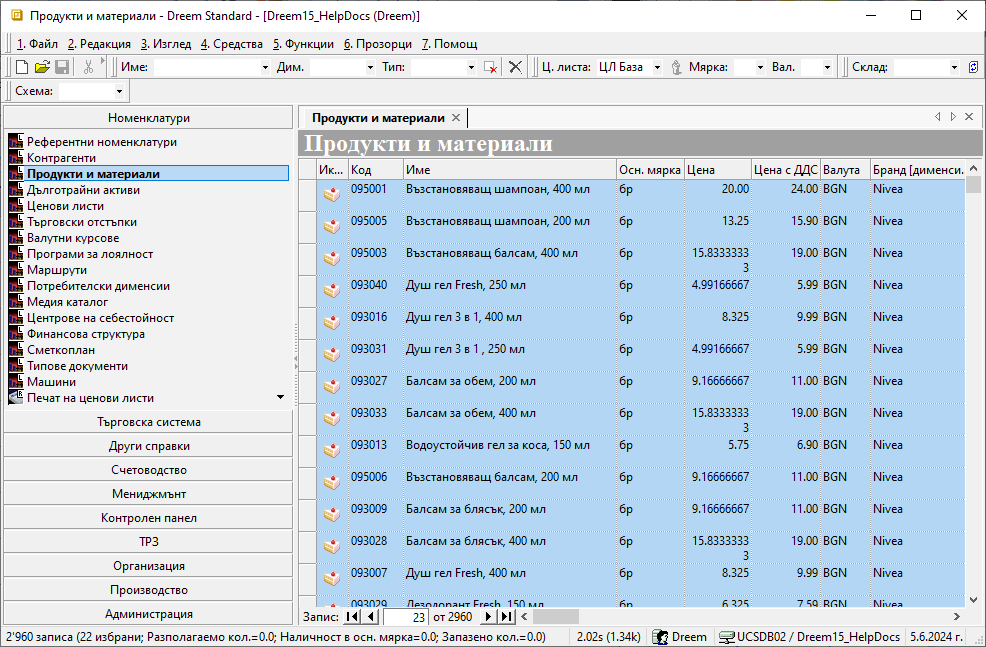986x647 pixels.
Task: Select Контрагенти in the nomenclature list
Action: (x=61, y=158)
